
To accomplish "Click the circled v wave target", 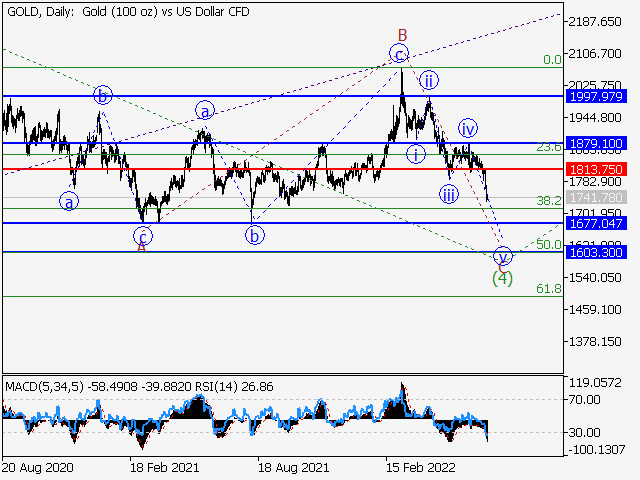I will point(503,256).
